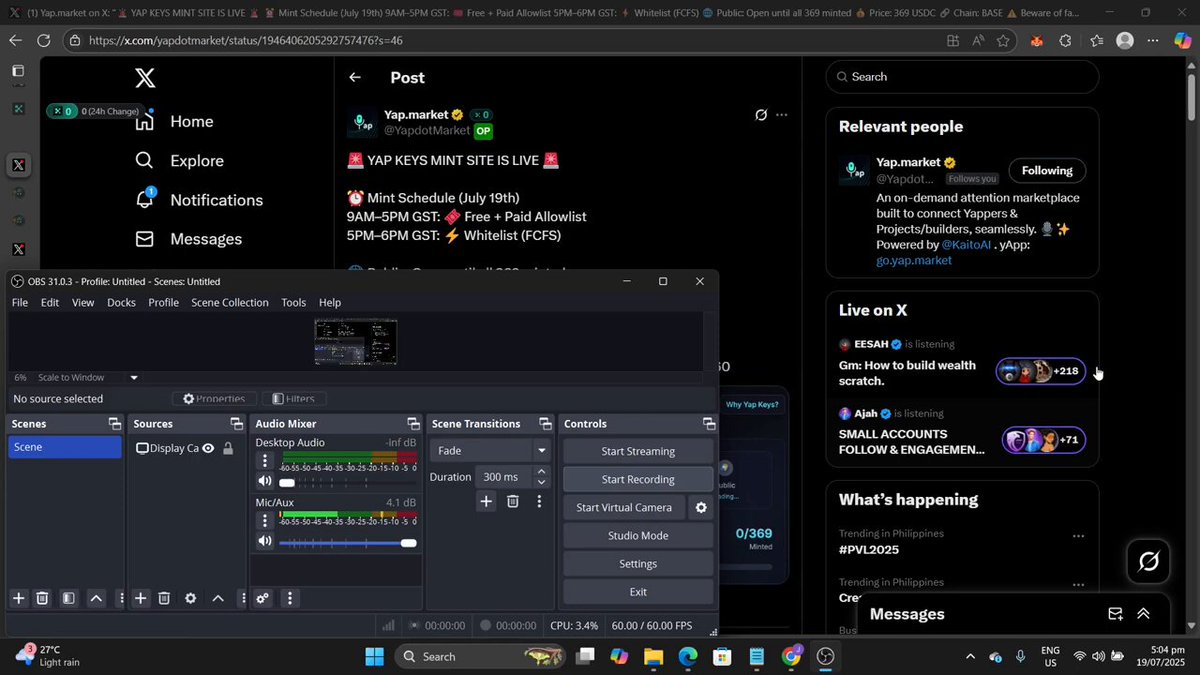Screen dimensions: 1200x675
Task: Adjust Desktop Audio volume slider
Action: (347, 482)
